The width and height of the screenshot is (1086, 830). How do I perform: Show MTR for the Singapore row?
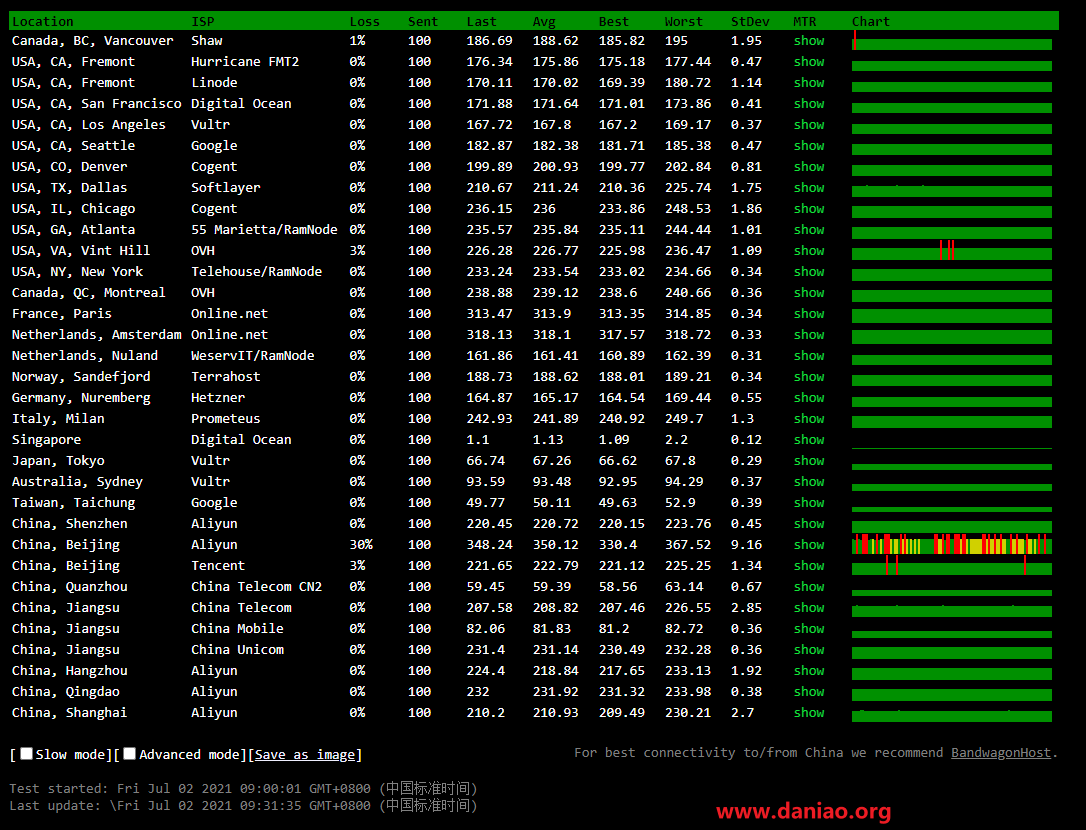(x=809, y=440)
